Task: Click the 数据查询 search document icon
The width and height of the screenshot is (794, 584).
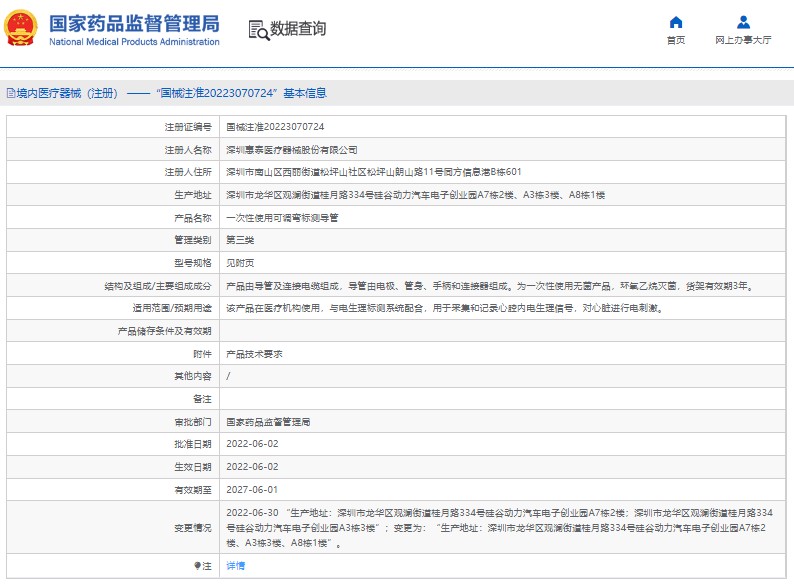Action: (258, 30)
